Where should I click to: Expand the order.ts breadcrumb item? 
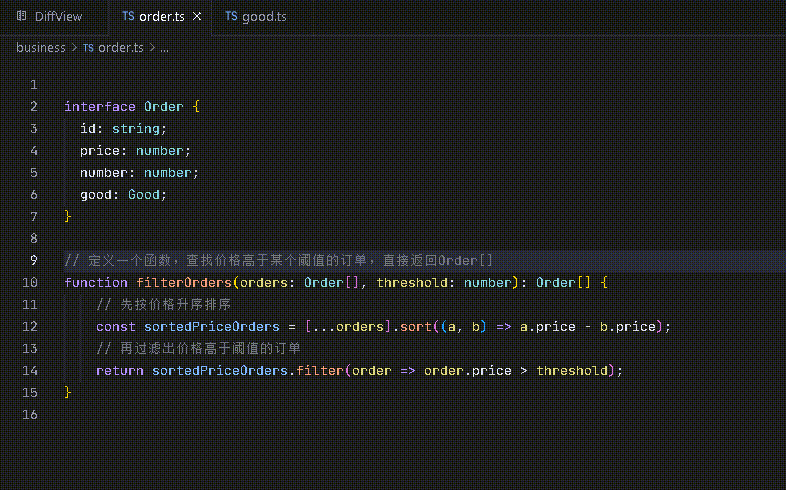[x=120, y=47]
